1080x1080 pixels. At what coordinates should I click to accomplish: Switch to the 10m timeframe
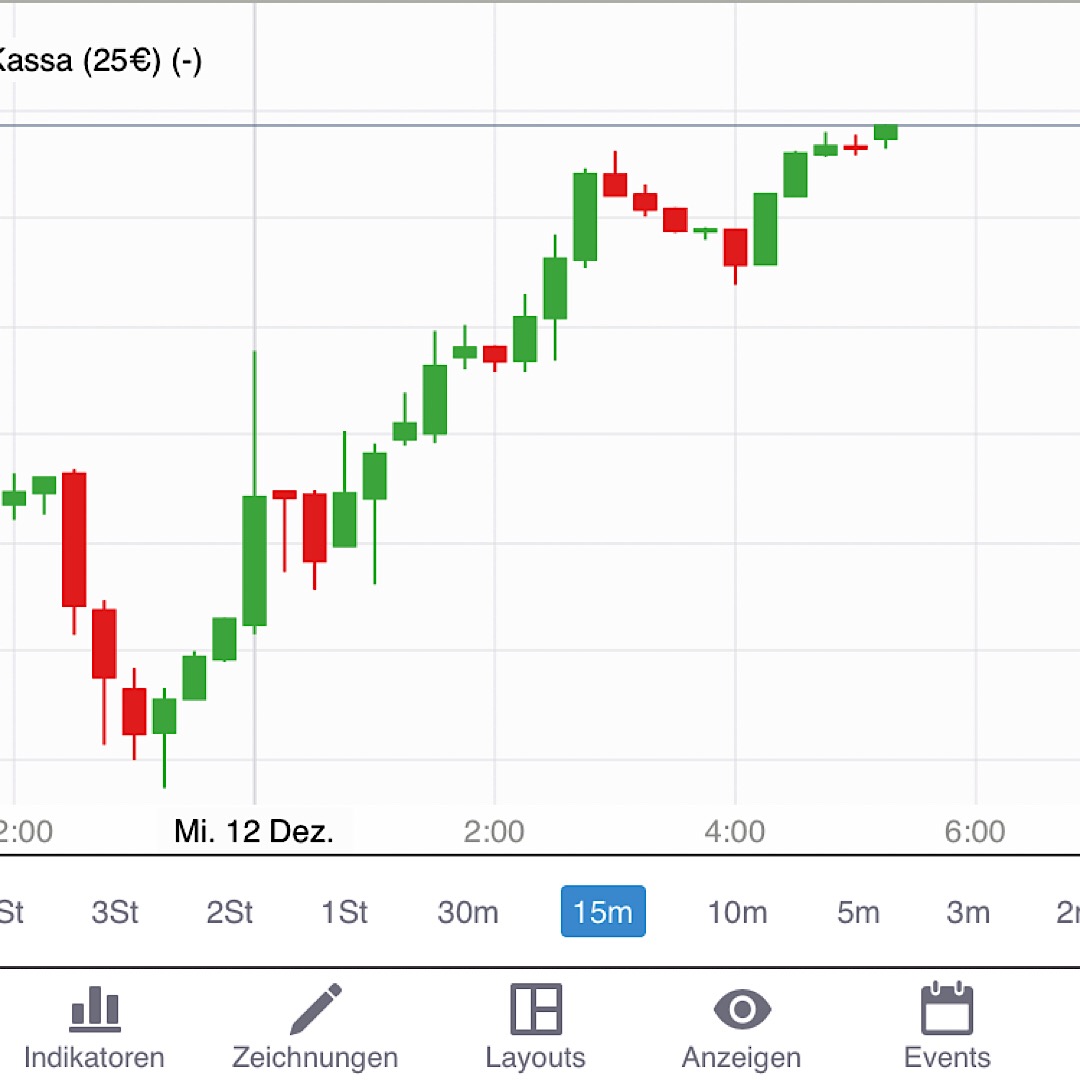(737, 912)
